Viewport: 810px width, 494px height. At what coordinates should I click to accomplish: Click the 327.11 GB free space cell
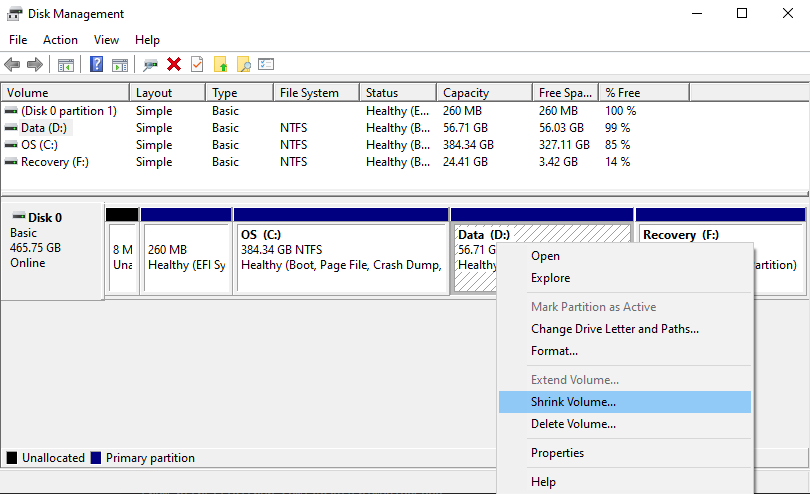click(564, 145)
